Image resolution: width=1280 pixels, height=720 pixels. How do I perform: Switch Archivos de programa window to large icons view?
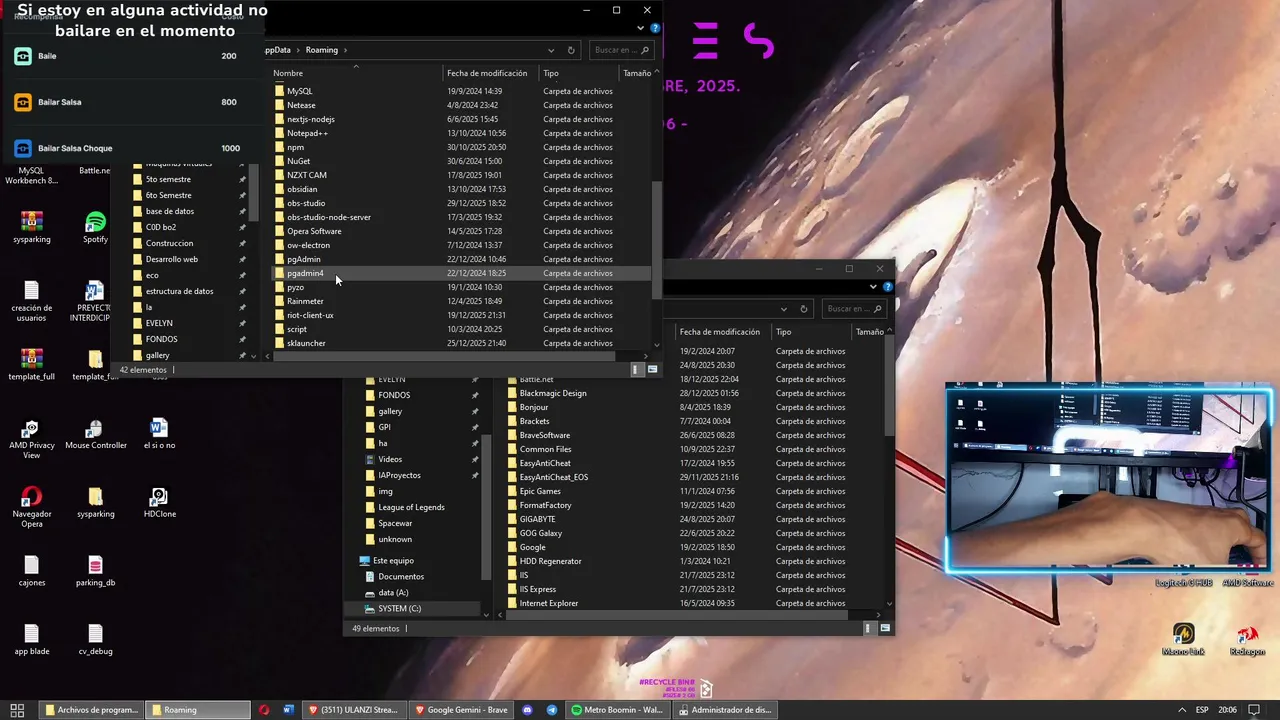(x=884, y=629)
